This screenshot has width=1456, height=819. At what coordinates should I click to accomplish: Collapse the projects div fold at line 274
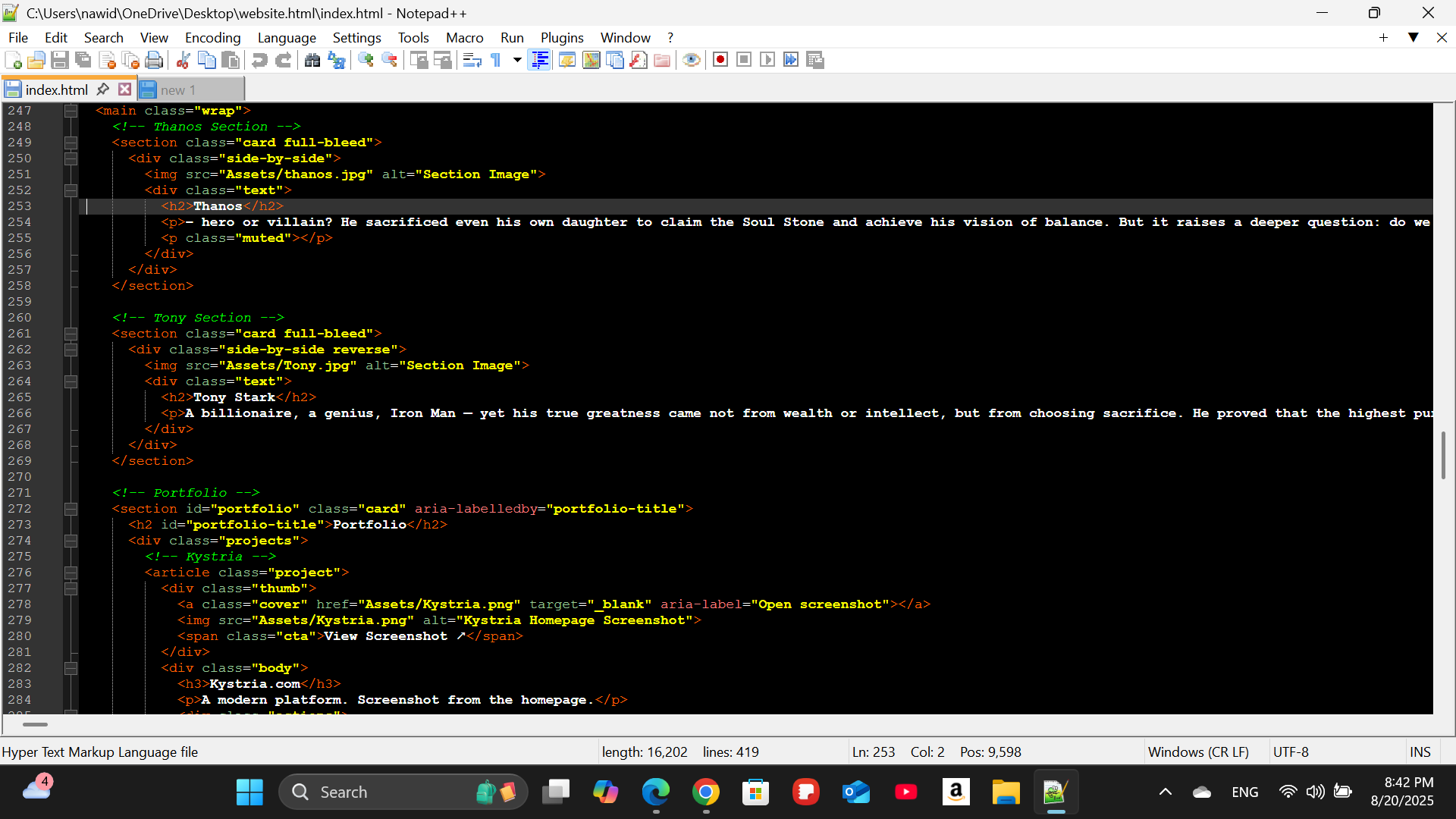[x=71, y=541]
